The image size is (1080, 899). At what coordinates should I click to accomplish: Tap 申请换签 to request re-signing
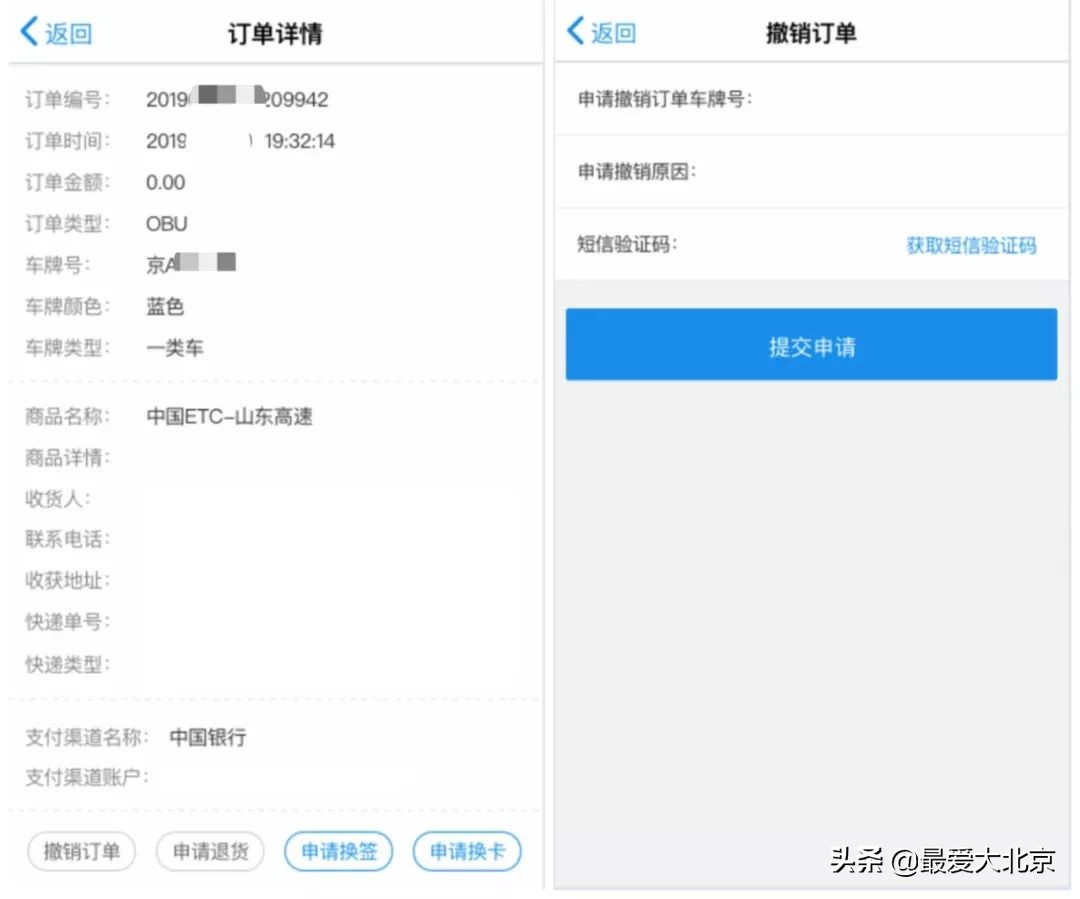pyautogui.click(x=338, y=851)
